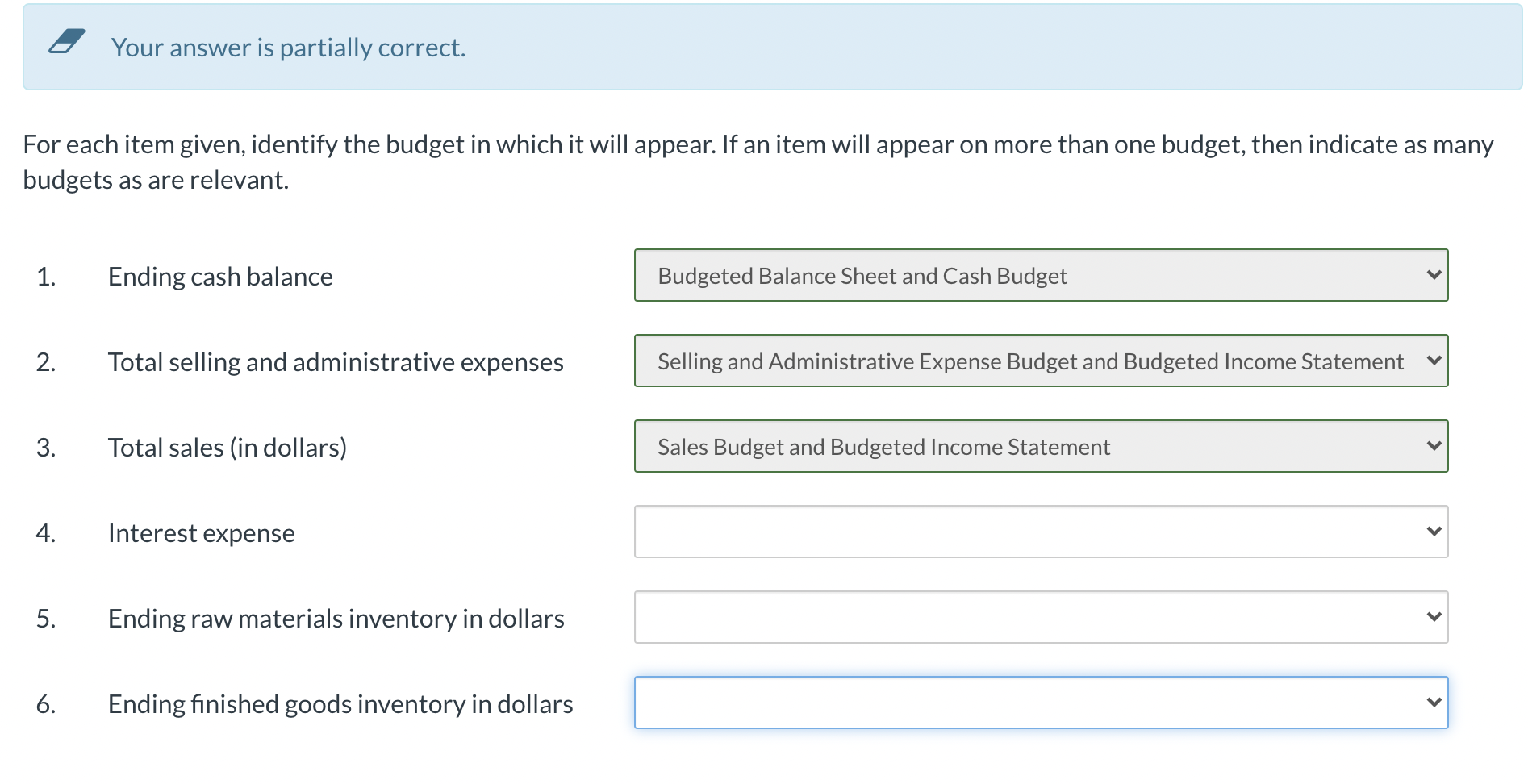
Task: Click the Budgeted Balance Sheet and Cash Budget answer
Action: point(862,275)
